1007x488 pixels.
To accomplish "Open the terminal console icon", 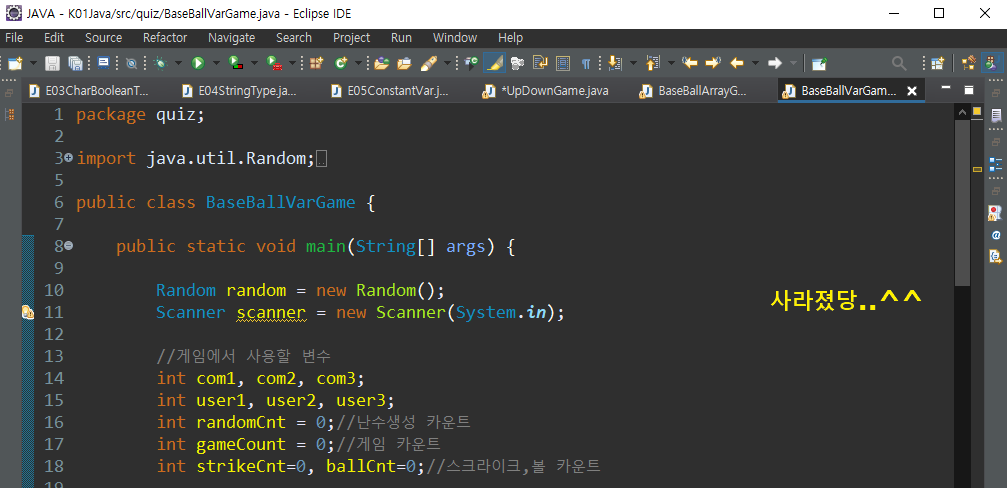I will click(103, 62).
